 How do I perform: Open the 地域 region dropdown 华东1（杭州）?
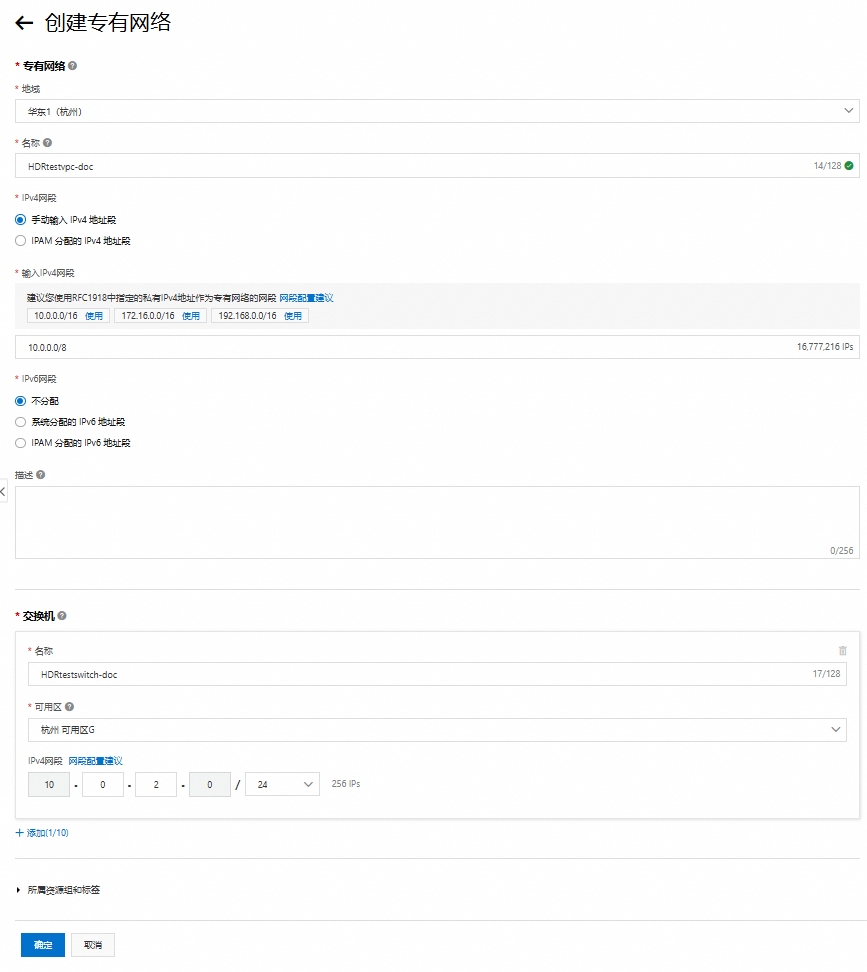pos(437,111)
